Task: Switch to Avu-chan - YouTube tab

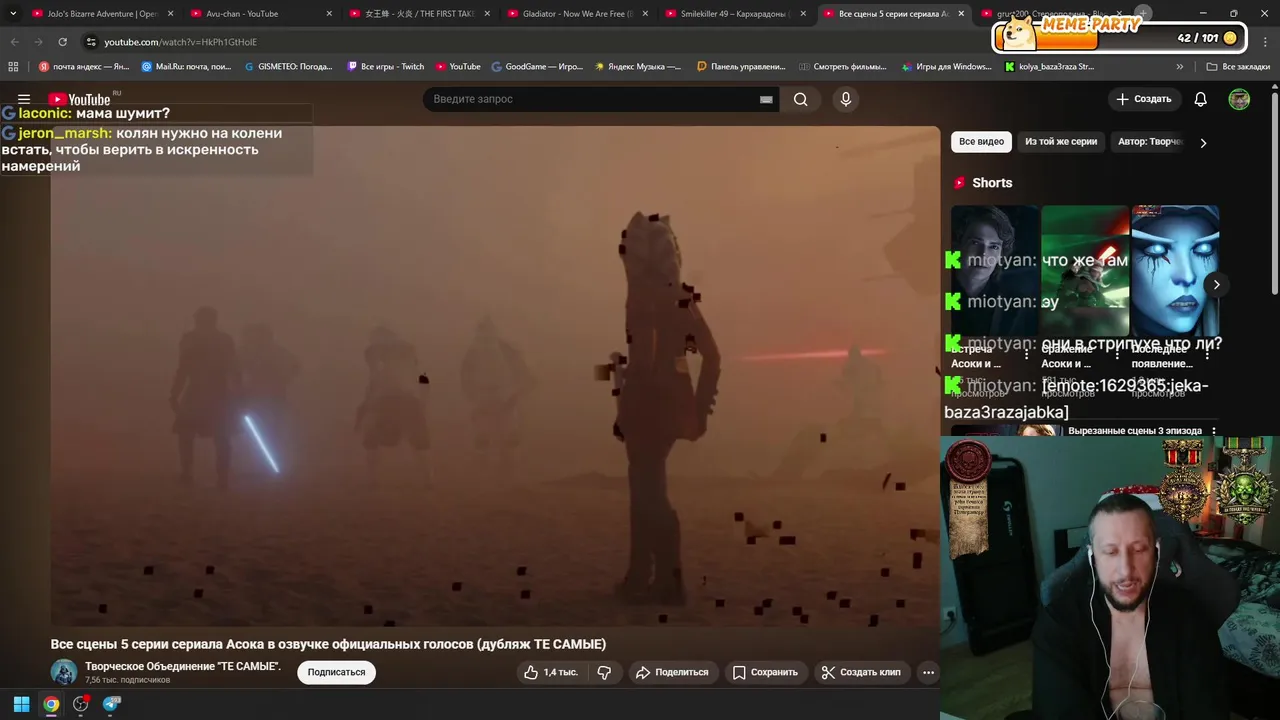Action: (x=258, y=14)
